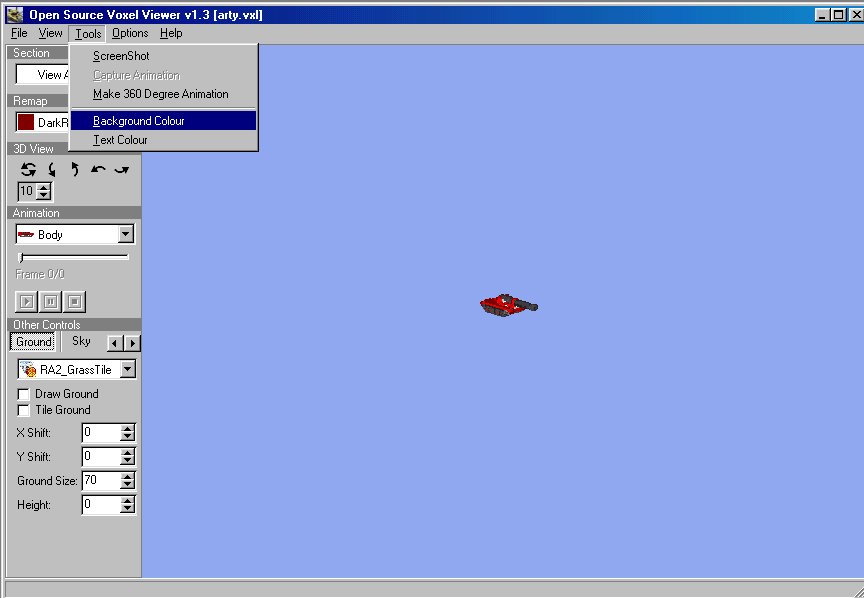Viewport: 864px width, 598px height.
Task: Open the Help menu
Action: coord(171,33)
